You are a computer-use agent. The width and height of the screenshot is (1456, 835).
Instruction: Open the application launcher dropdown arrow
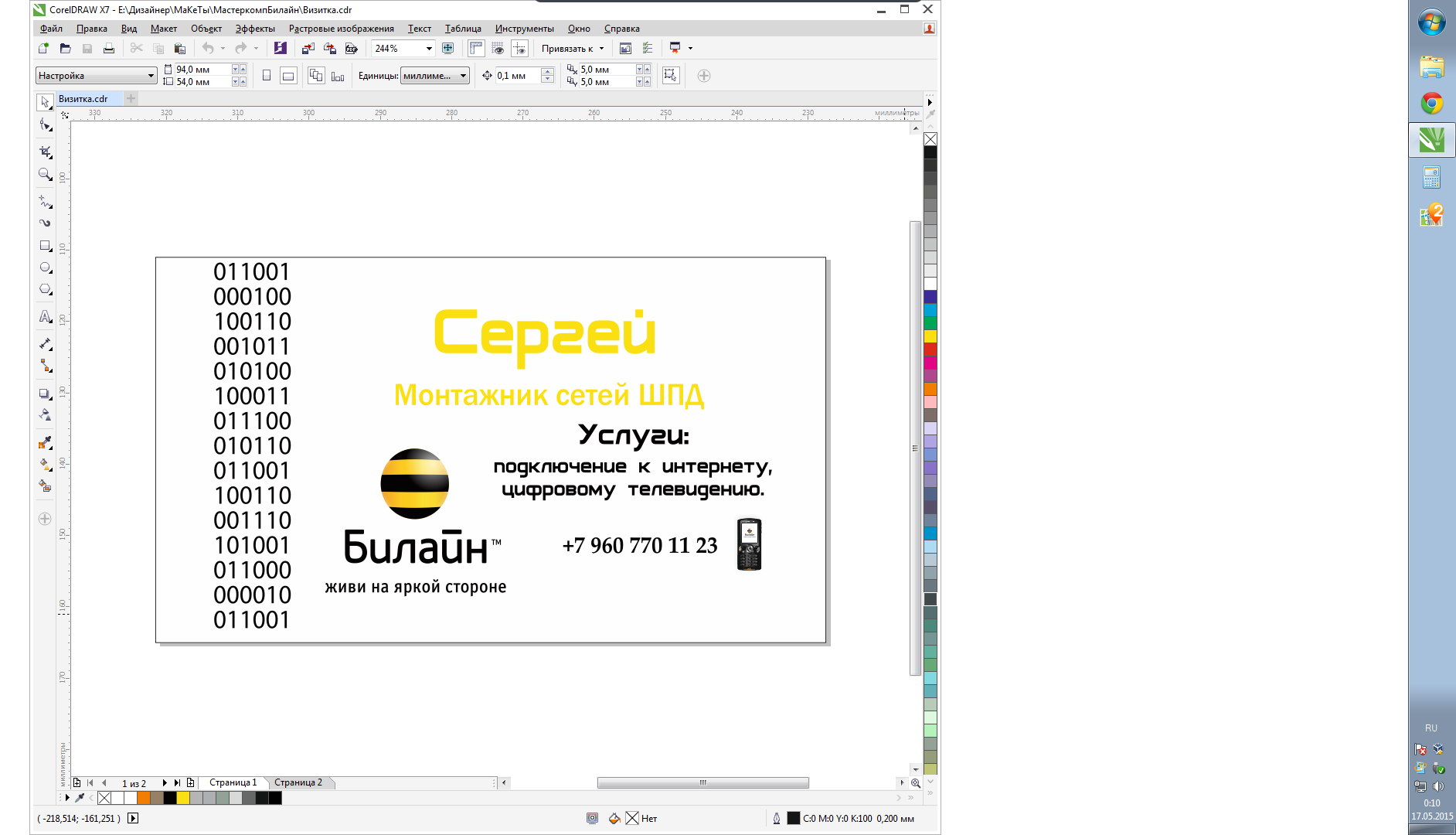(690, 48)
